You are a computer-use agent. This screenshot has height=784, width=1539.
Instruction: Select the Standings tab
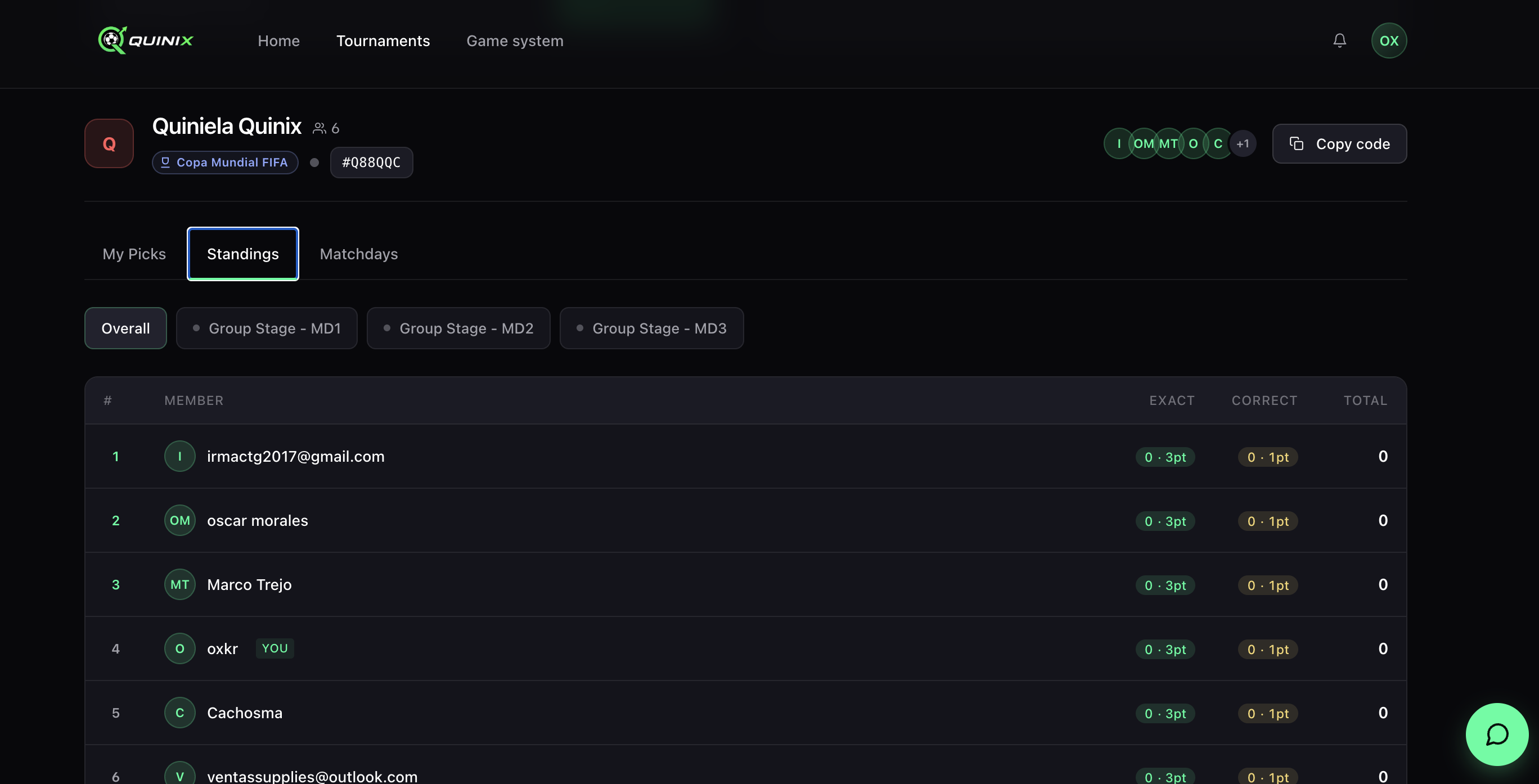[242, 254]
